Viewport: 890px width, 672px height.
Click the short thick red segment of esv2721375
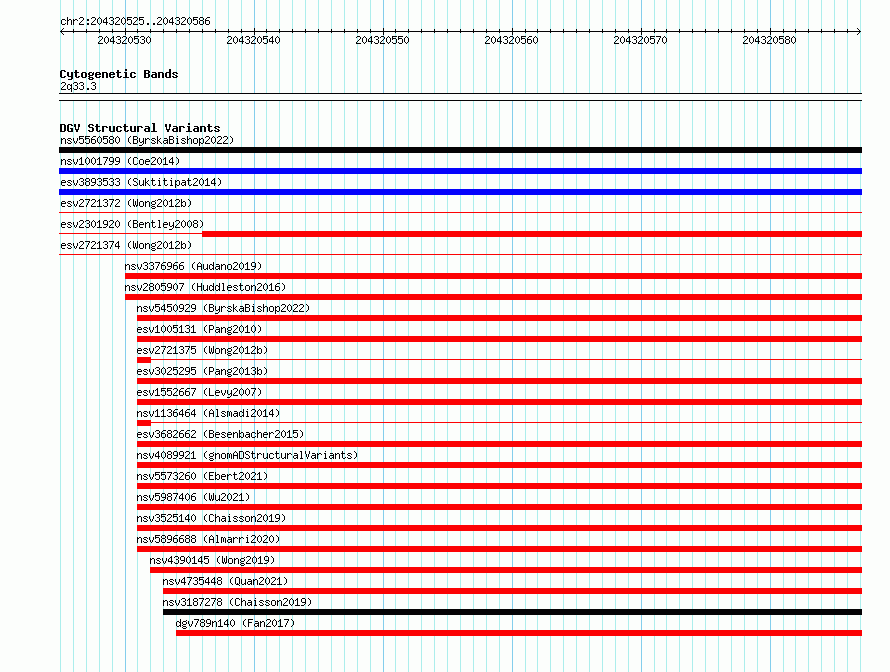(x=144, y=360)
